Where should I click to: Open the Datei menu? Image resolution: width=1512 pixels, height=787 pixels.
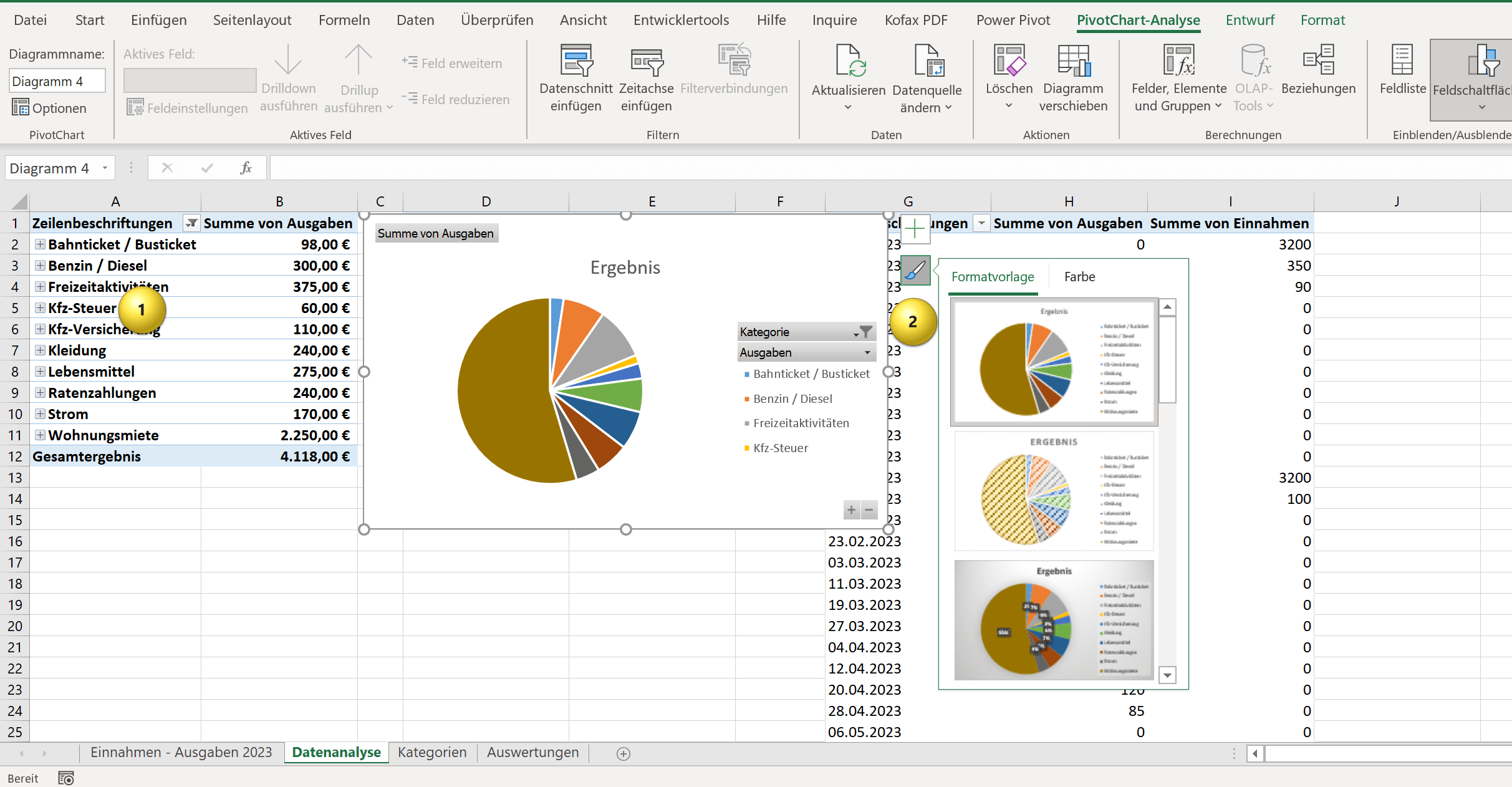click(31, 20)
